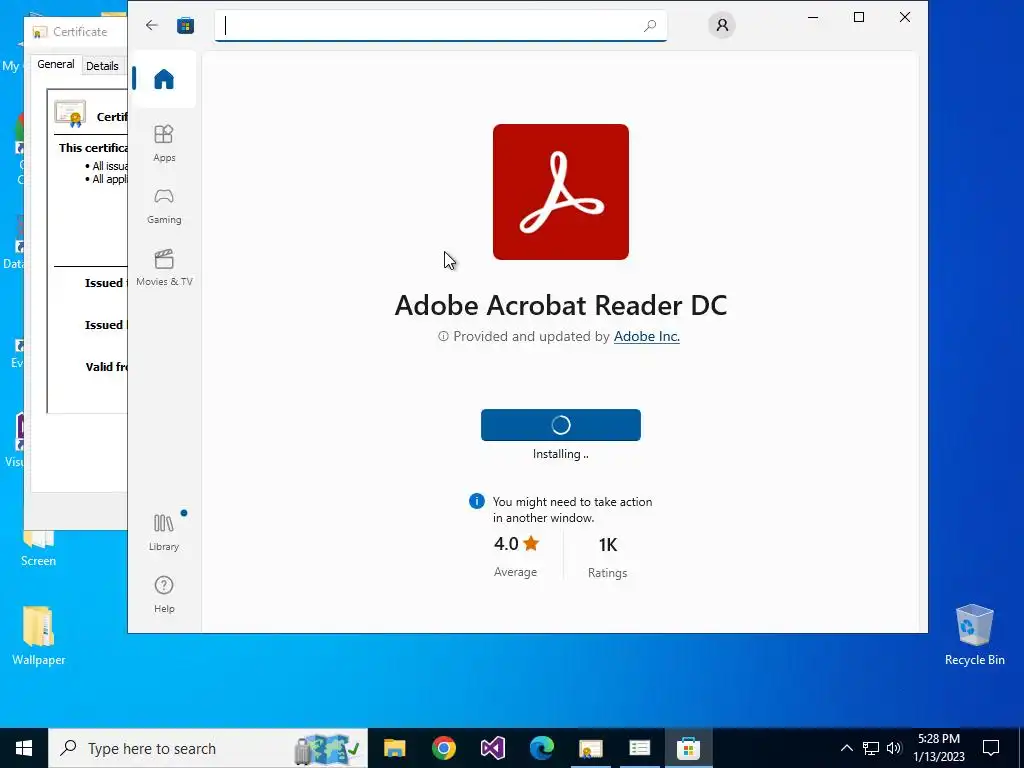The height and width of the screenshot is (768, 1024).
Task: Switch to Certificate app in taskbar
Action: pyautogui.click(x=590, y=748)
